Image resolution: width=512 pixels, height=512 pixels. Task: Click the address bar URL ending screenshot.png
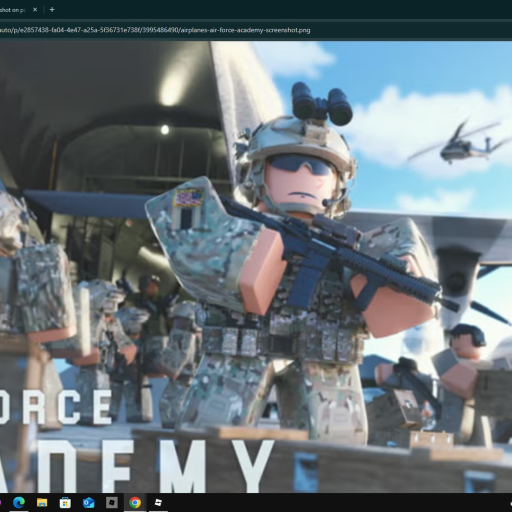pos(155,30)
